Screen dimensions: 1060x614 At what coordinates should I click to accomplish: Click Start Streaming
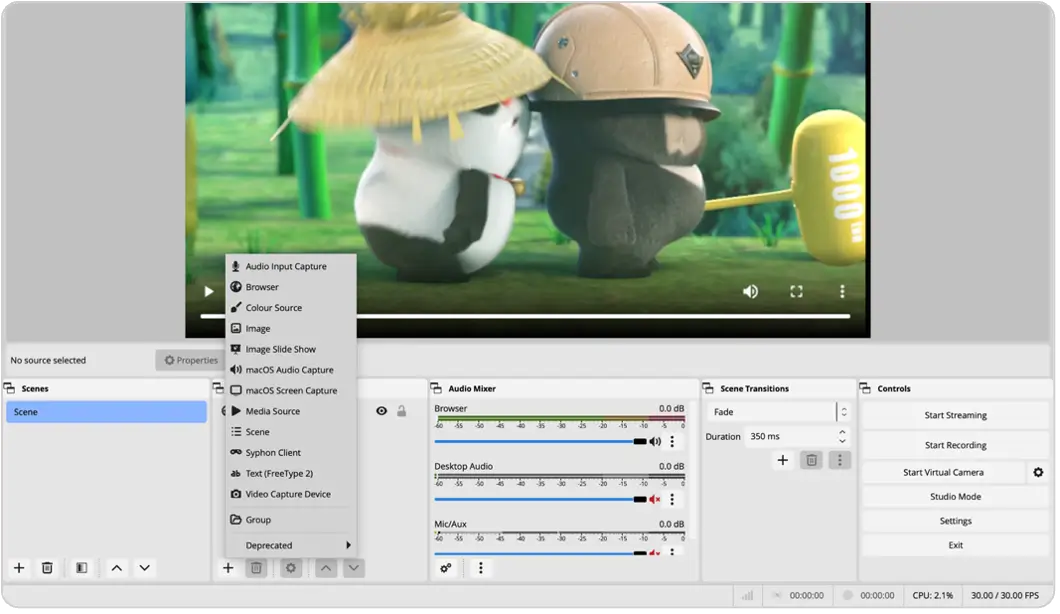pos(957,417)
